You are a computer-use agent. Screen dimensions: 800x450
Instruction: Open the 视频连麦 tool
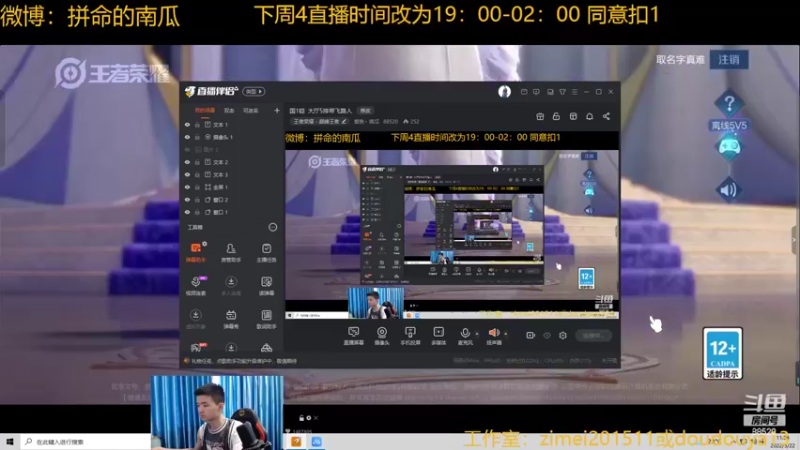point(195,286)
